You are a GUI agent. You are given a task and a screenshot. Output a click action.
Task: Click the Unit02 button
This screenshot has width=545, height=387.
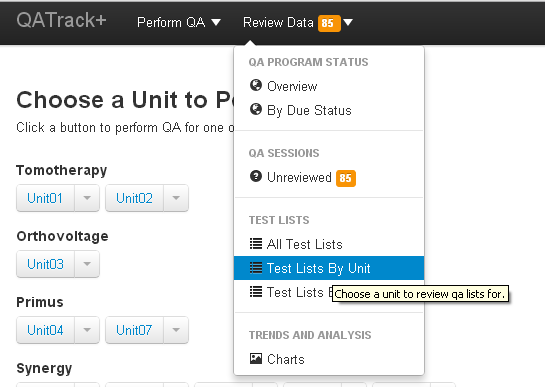point(135,198)
